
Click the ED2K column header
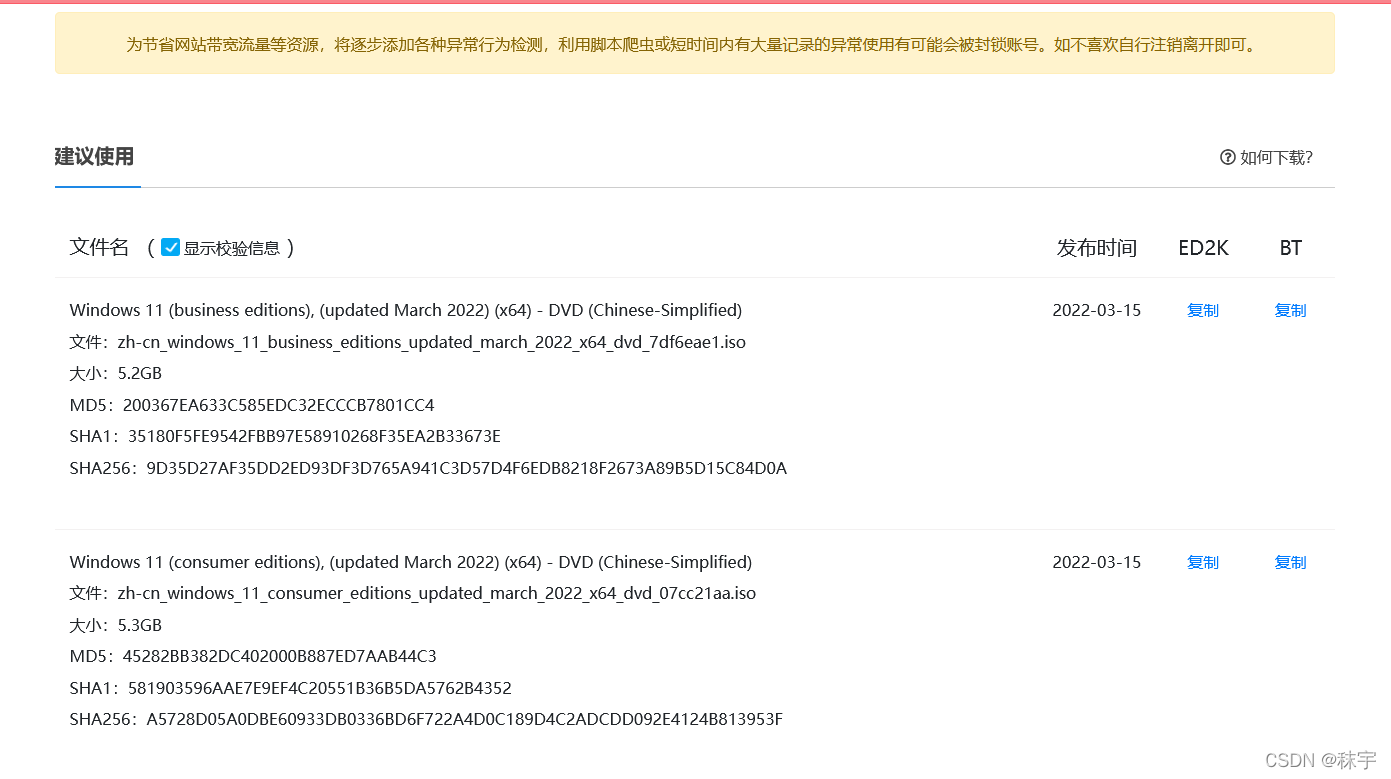coord(1203,248)
